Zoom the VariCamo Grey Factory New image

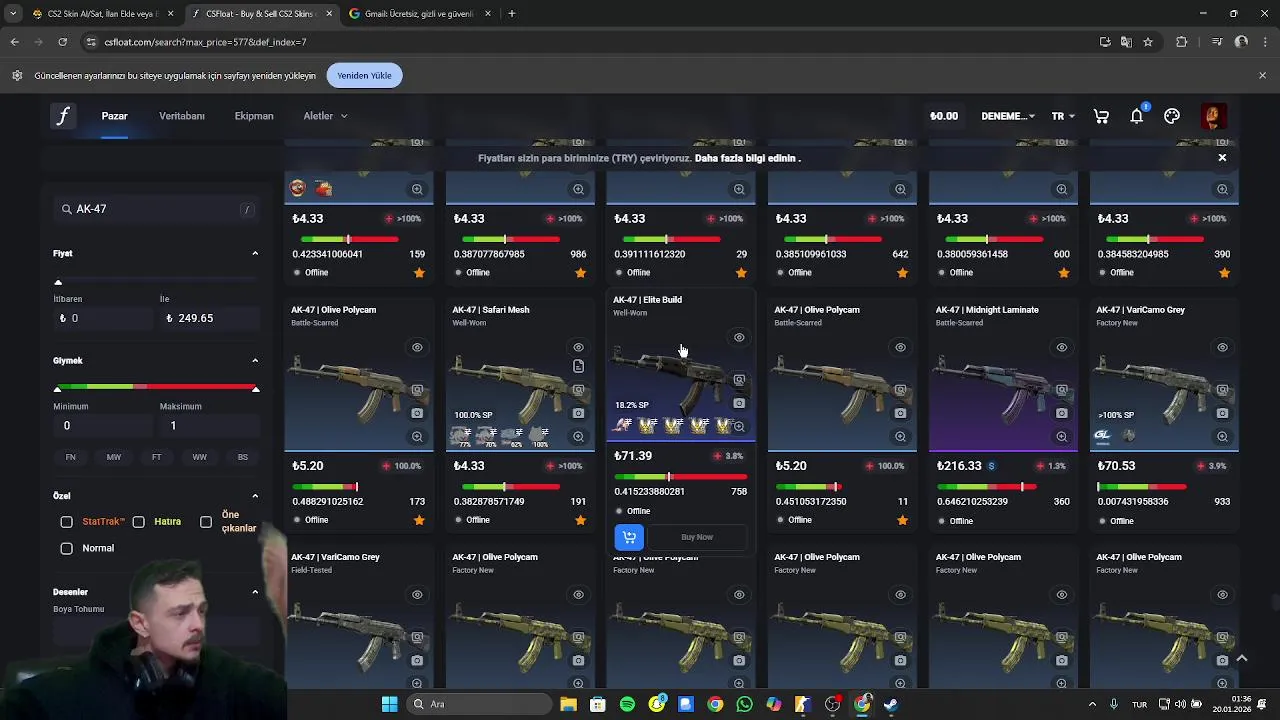click(1222, 437)
